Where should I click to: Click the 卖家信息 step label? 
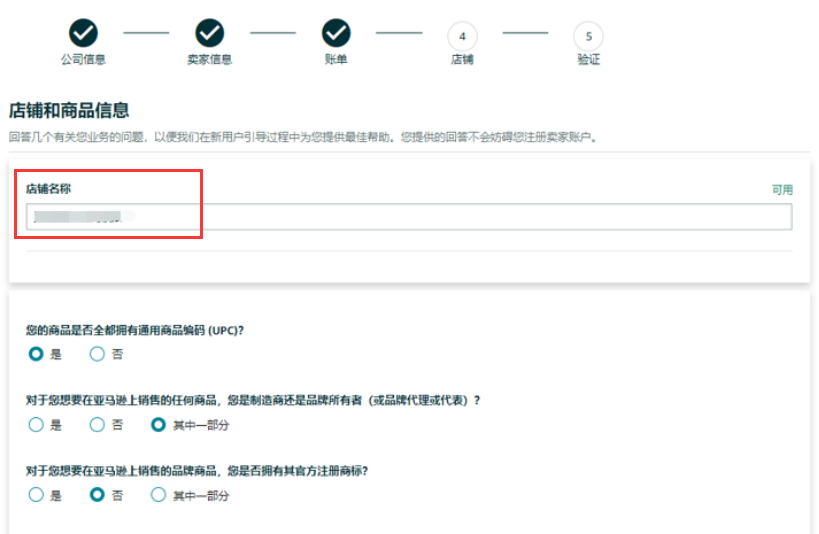[x=210, y=60]
